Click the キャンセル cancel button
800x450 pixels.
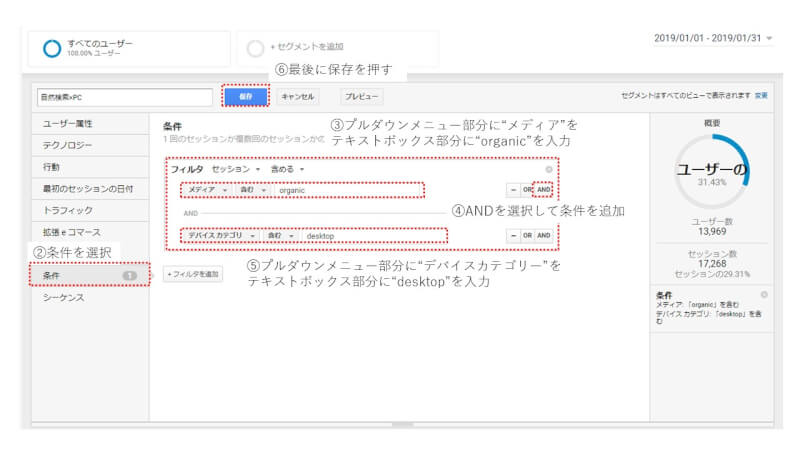coord(298,96)
